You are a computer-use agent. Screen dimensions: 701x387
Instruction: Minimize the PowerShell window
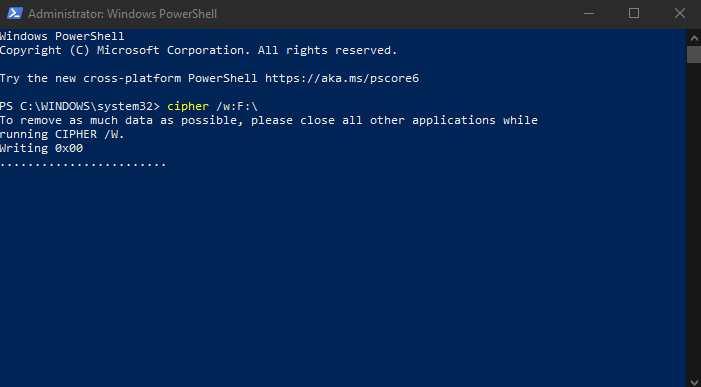pos(589,13)
